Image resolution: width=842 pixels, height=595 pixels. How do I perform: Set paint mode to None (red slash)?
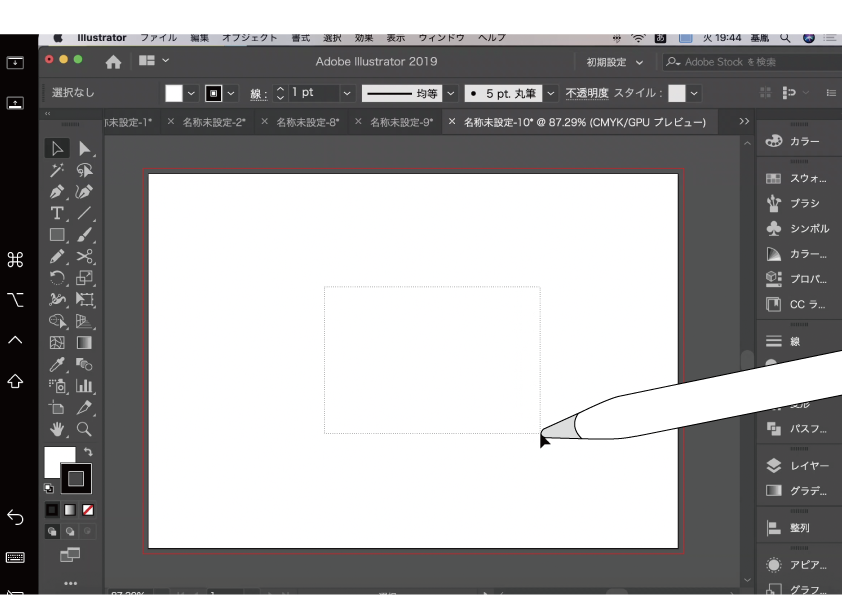tap(88, 510)
